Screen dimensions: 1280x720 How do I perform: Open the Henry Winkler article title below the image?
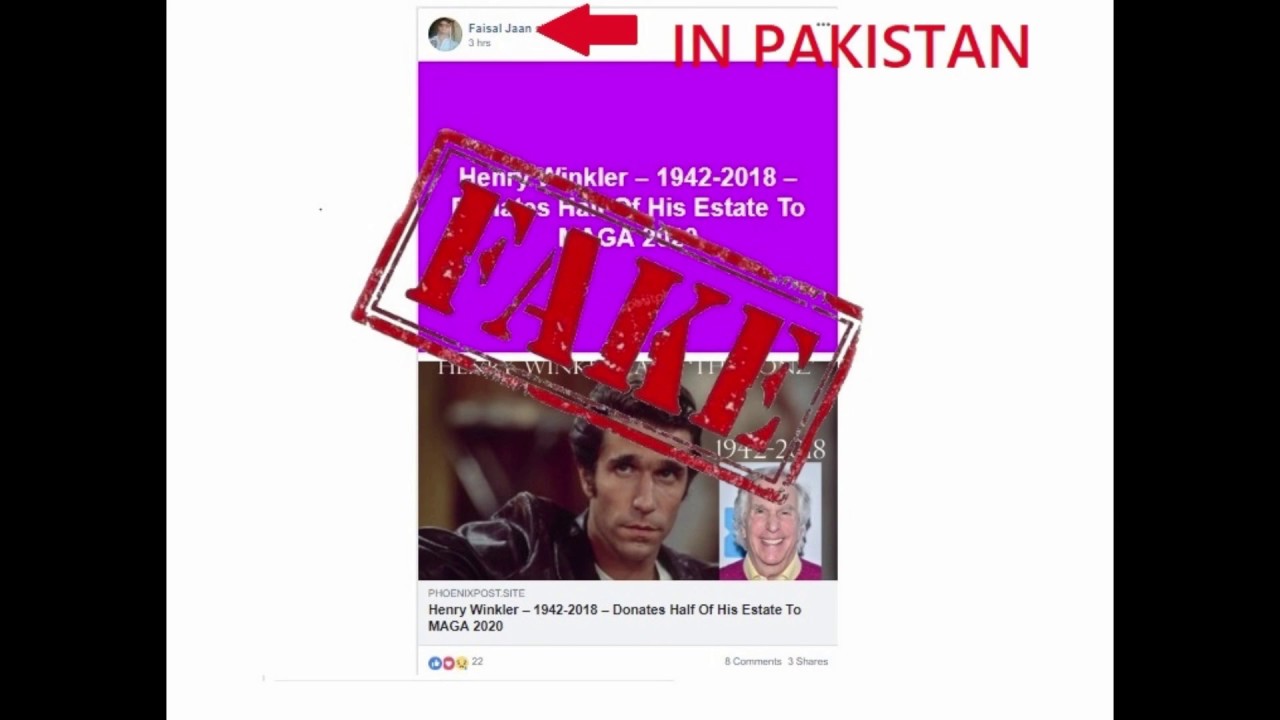tap(614, 618)
